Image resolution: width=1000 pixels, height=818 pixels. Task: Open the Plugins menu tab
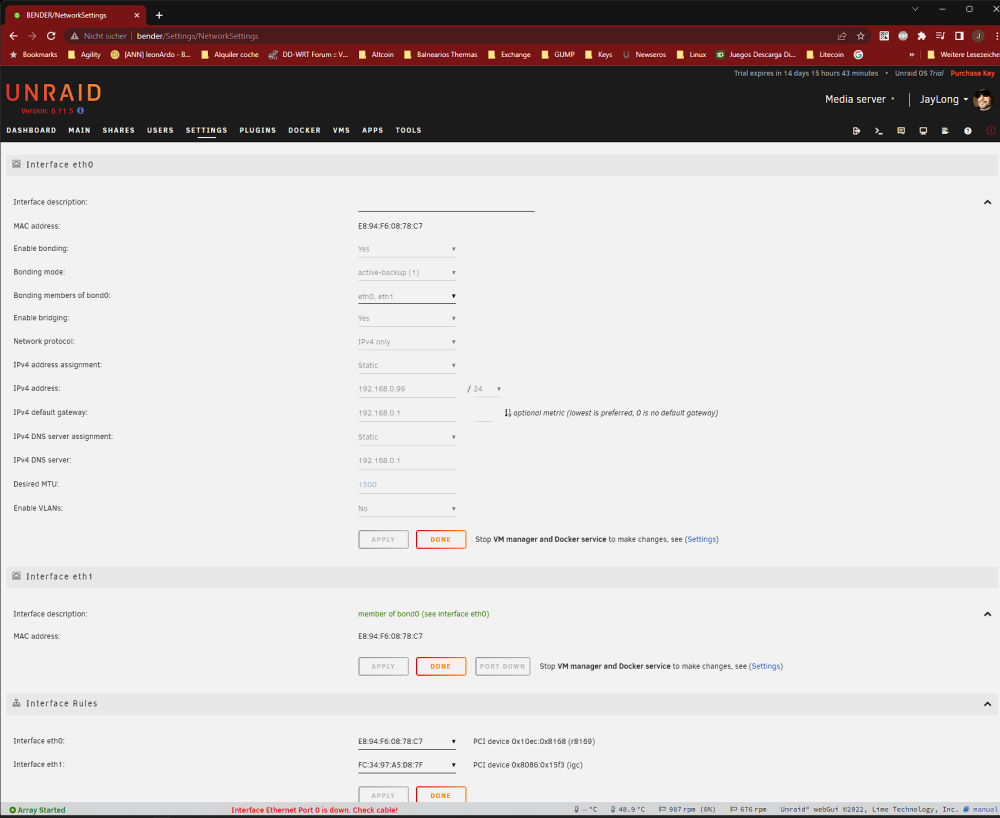coord(258,130)
